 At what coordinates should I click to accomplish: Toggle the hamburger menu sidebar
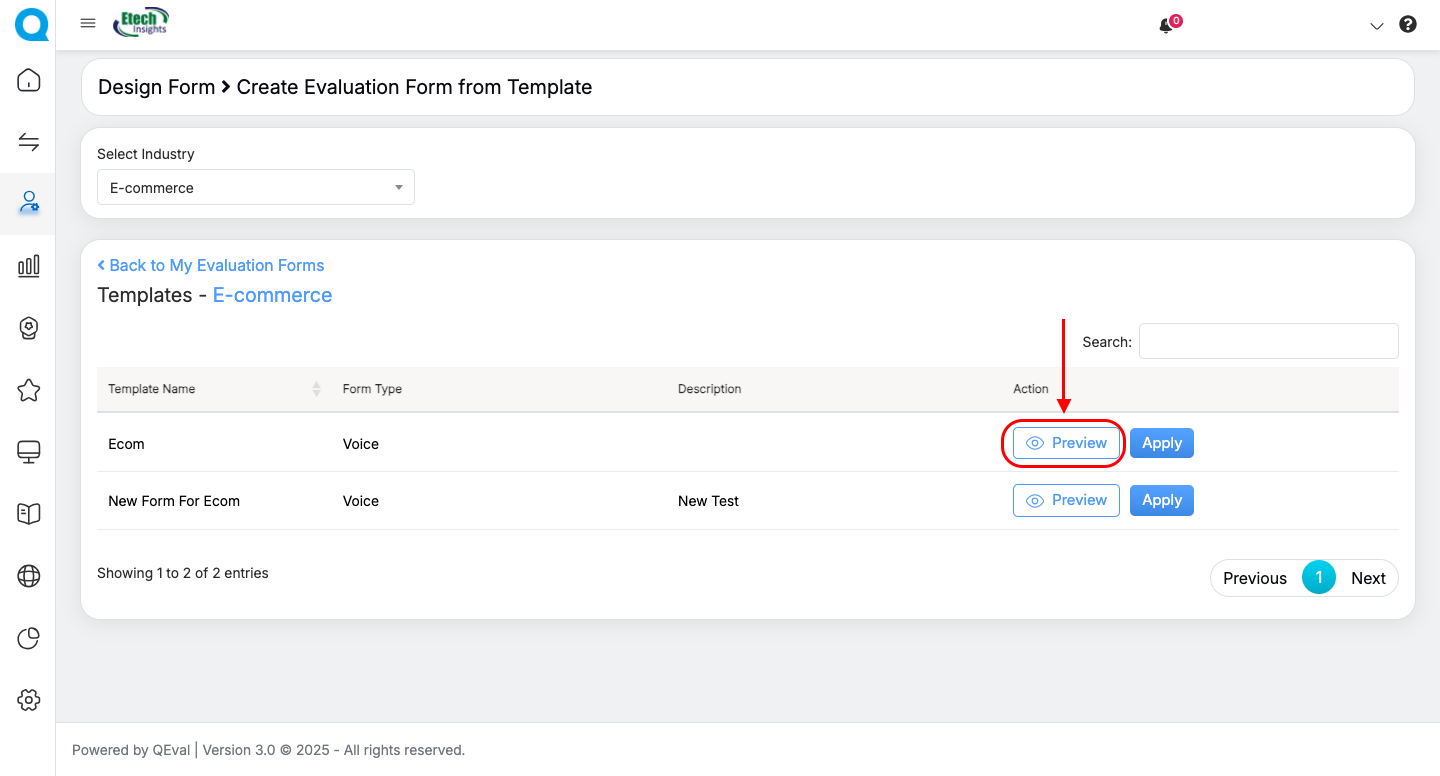point(88,24)
